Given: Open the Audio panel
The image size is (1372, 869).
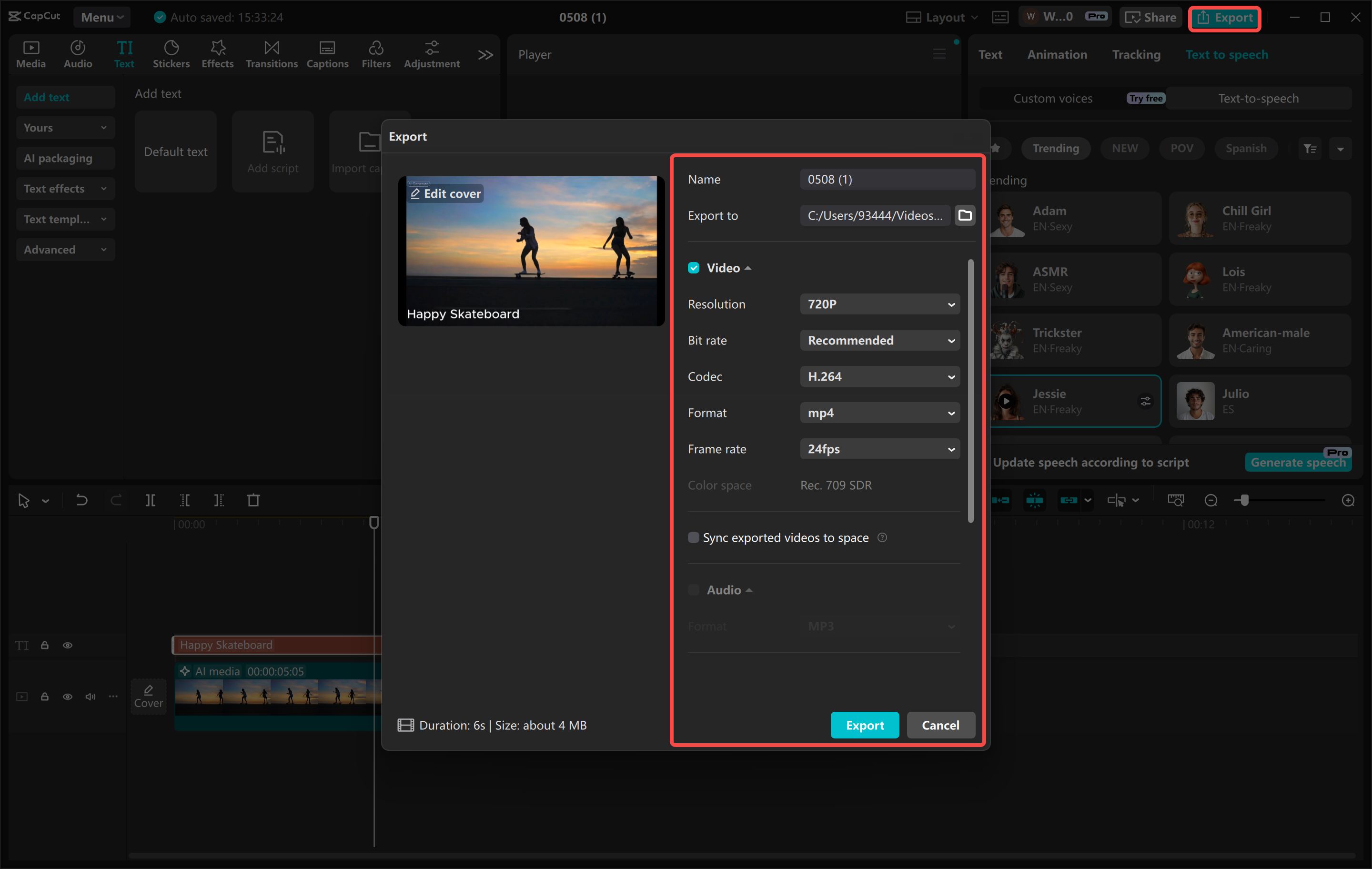Looking at the screenshot, I should pos(78,53).
